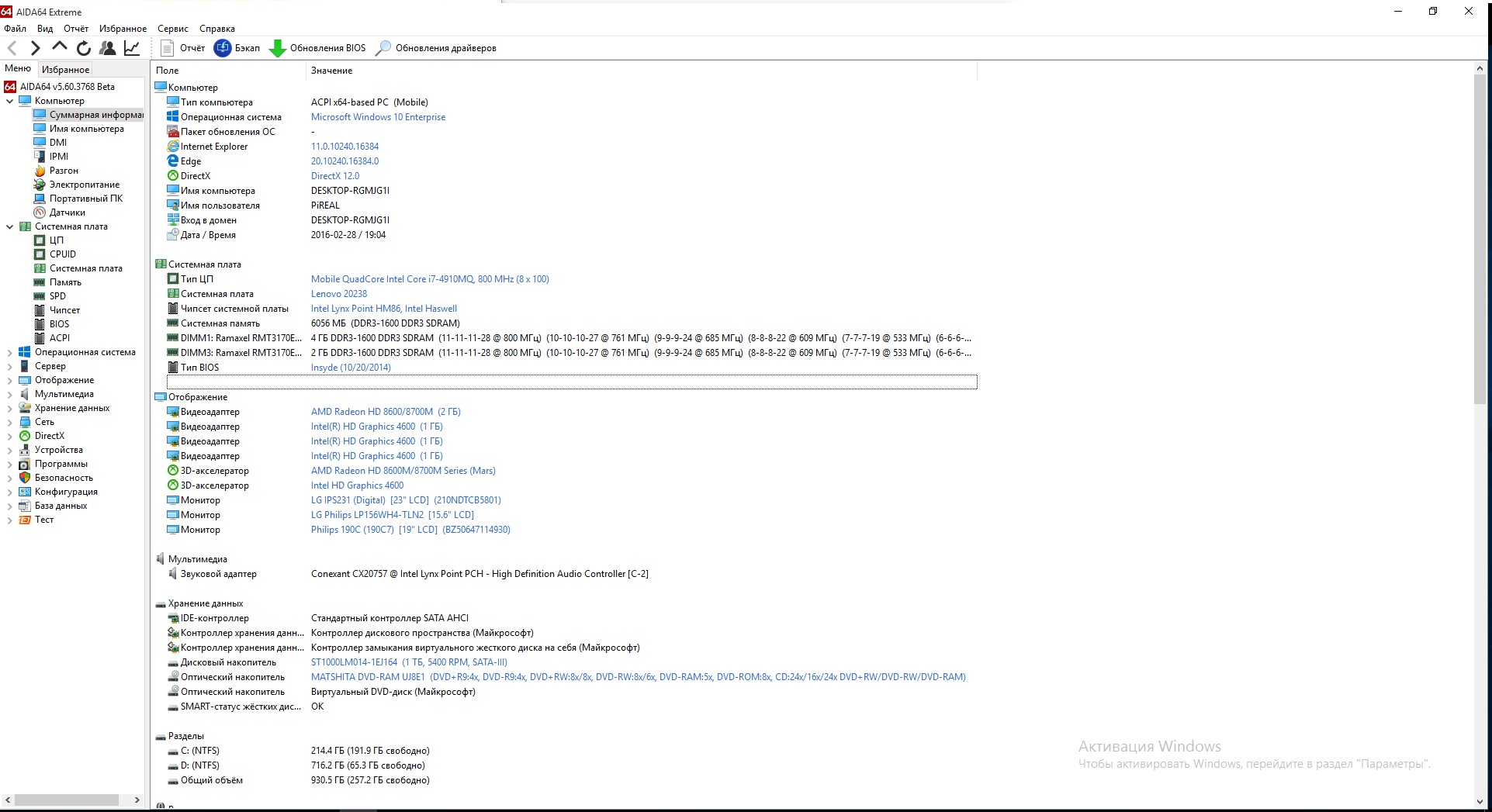The image size is (1492, 812).
Task: Open the Отчёт menu in menu bar
Action: pyautogui.click(x=76, y=29)
